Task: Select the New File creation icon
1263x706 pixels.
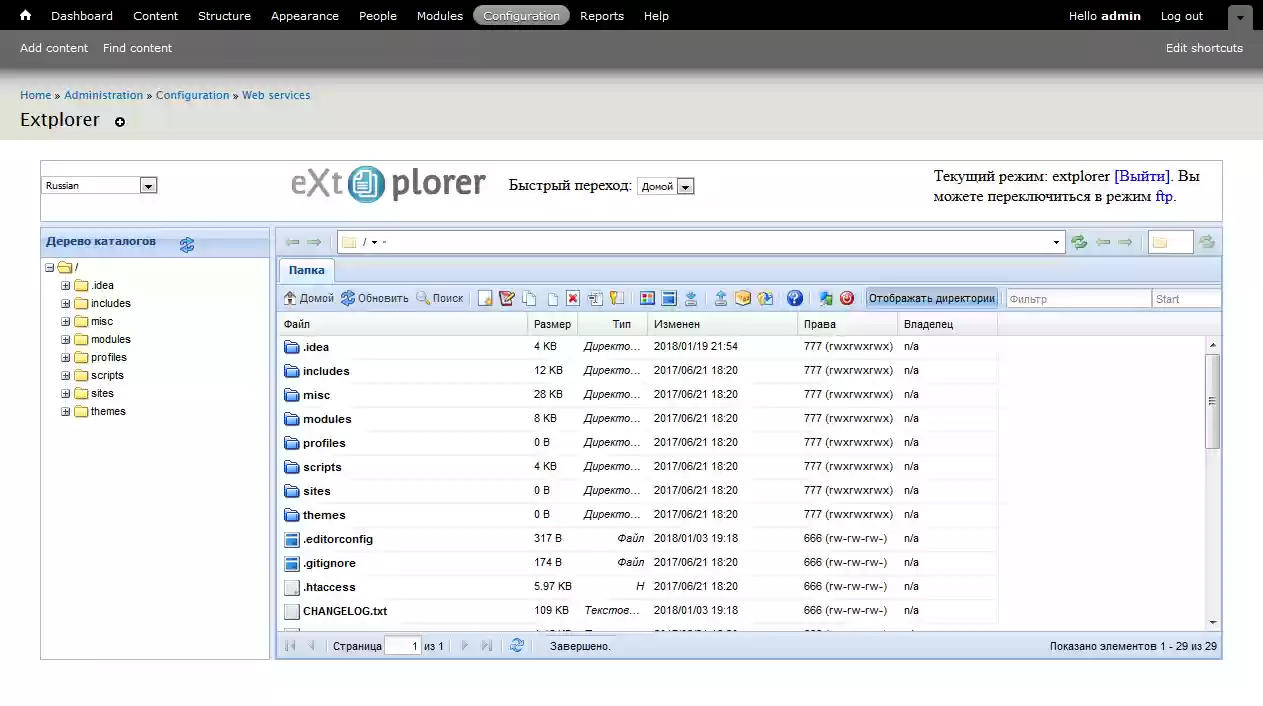Action: pyautogui.click(x=485, y=297)
